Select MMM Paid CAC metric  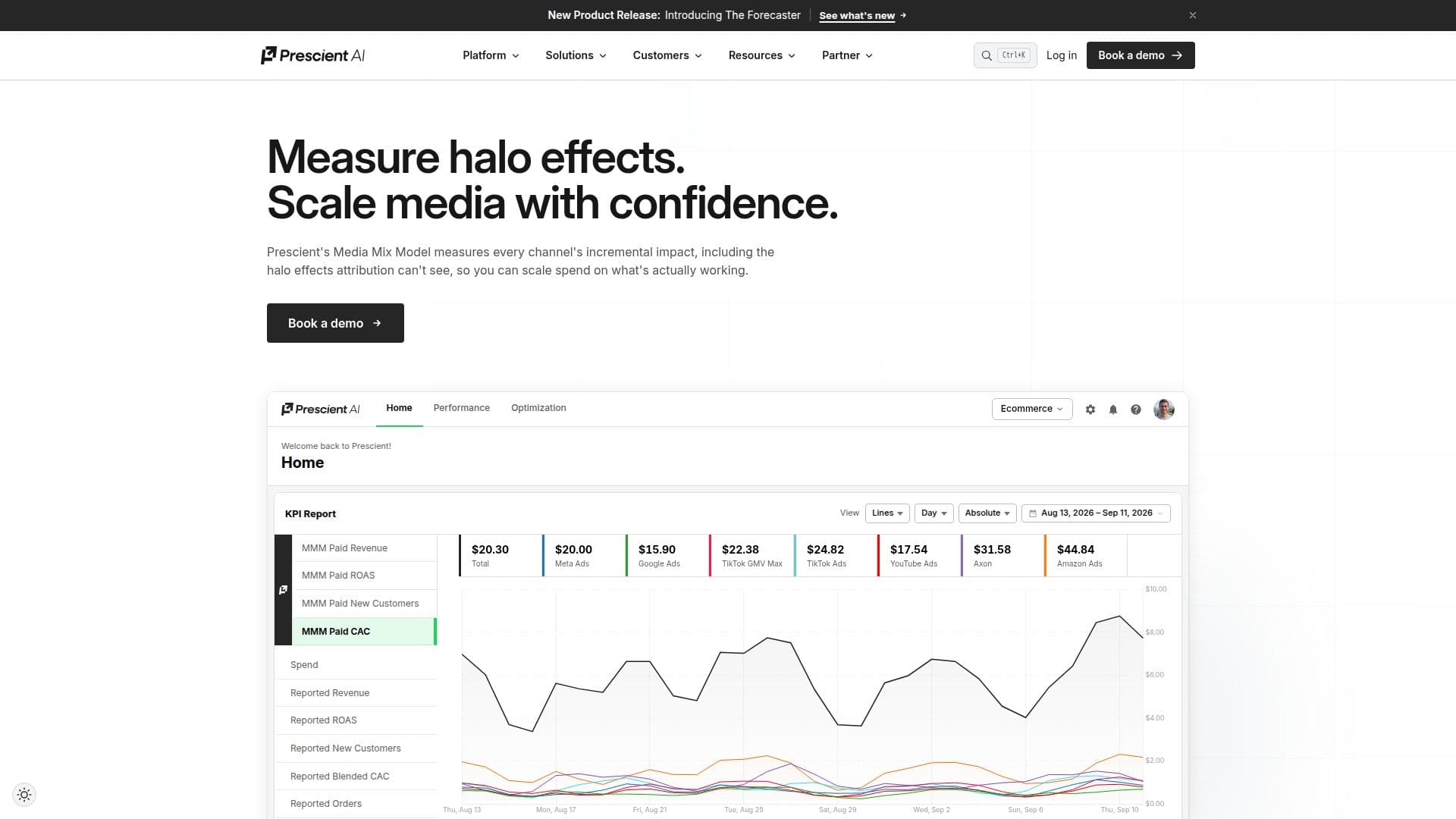tap(364, 632)
